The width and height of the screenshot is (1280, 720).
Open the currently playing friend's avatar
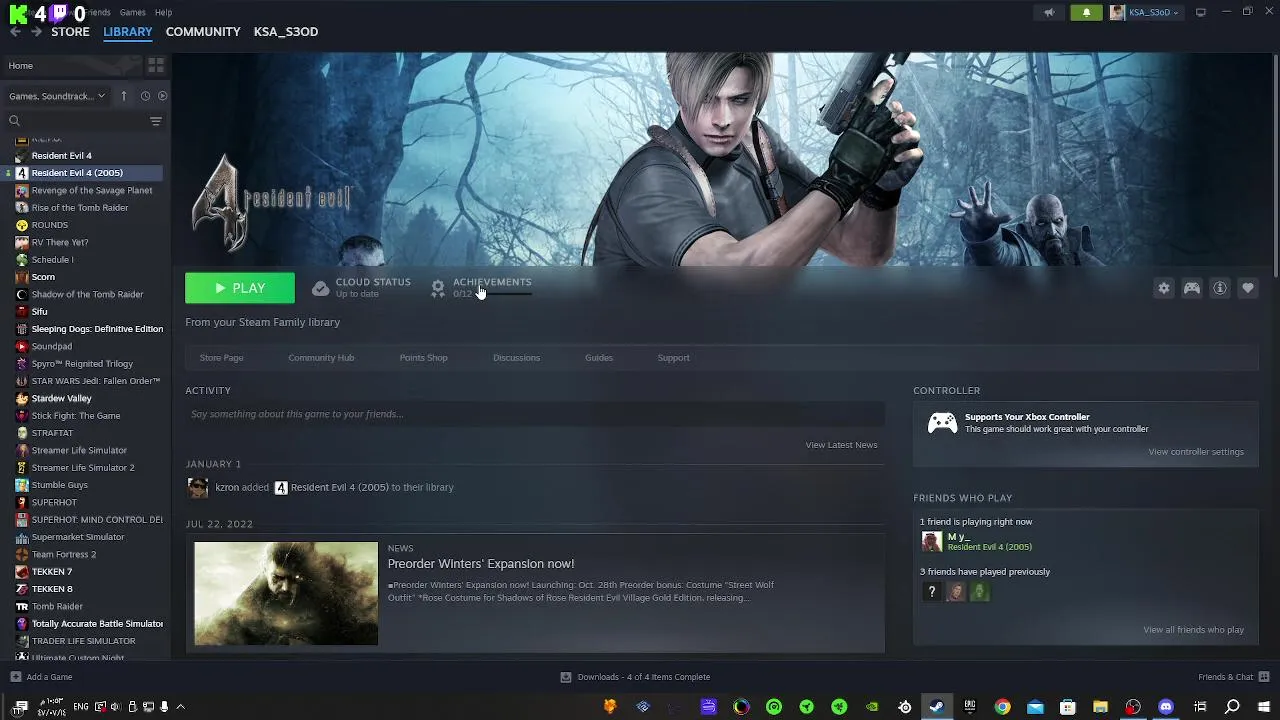coord(932,542)
